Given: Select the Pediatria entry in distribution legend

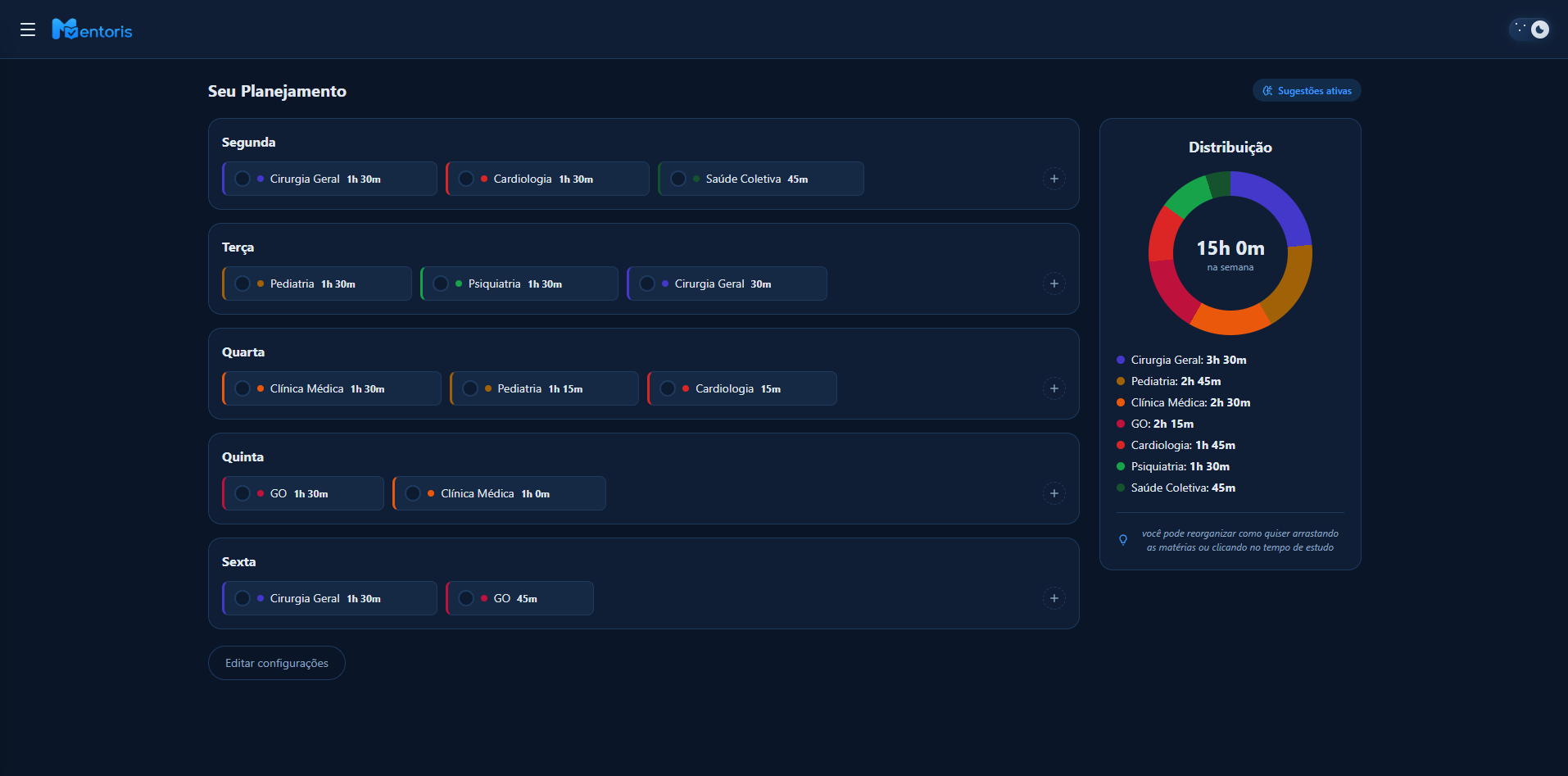Looking at the screenshot, I should click(x=1175, y=381).
